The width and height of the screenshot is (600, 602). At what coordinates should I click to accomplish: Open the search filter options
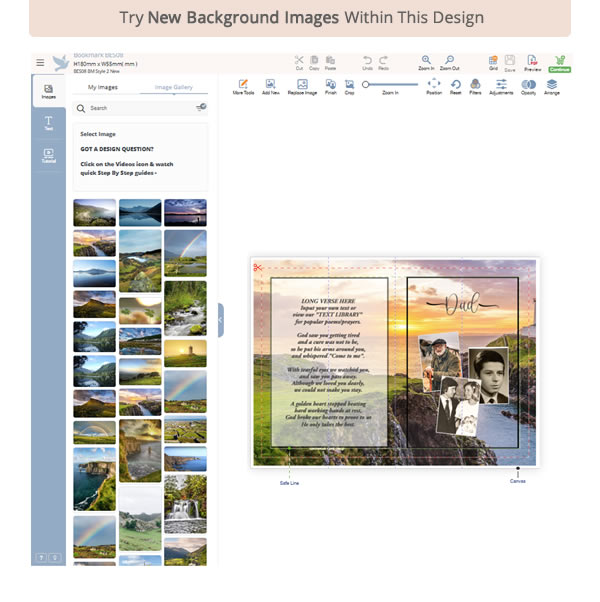pyautogui.click(x=201, y=107)
